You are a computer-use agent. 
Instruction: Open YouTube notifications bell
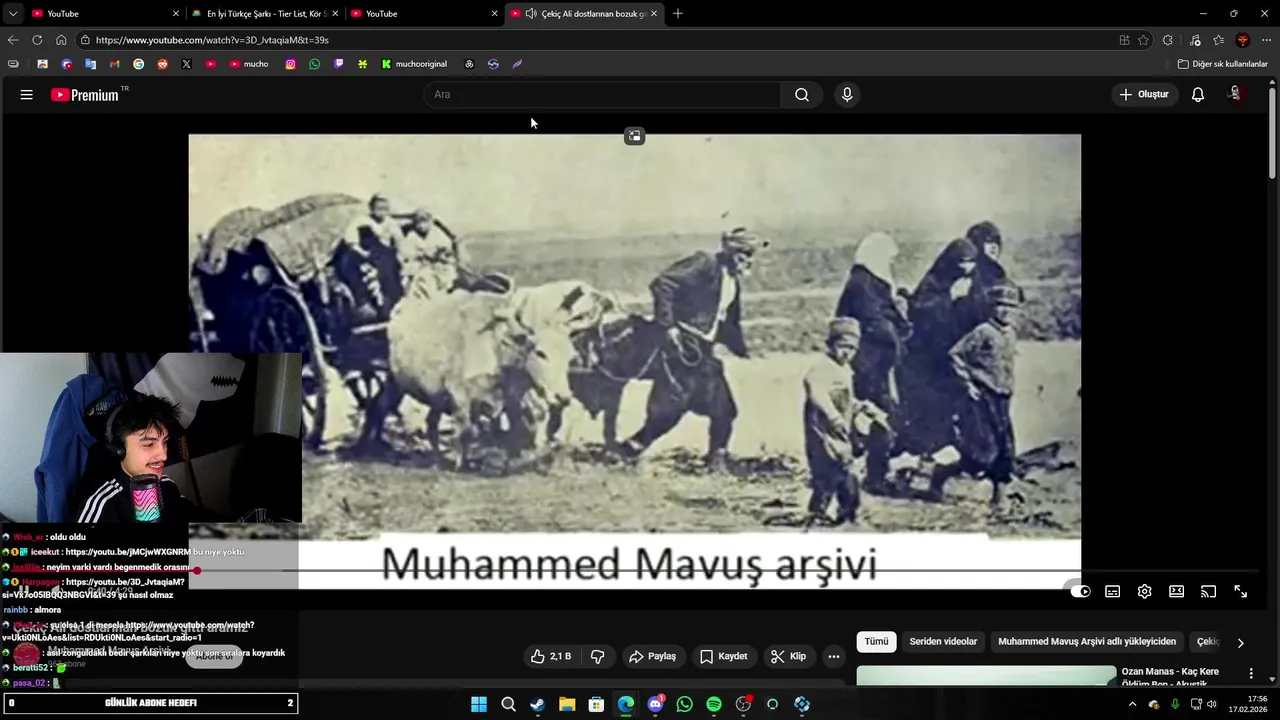click(1198, 95)
